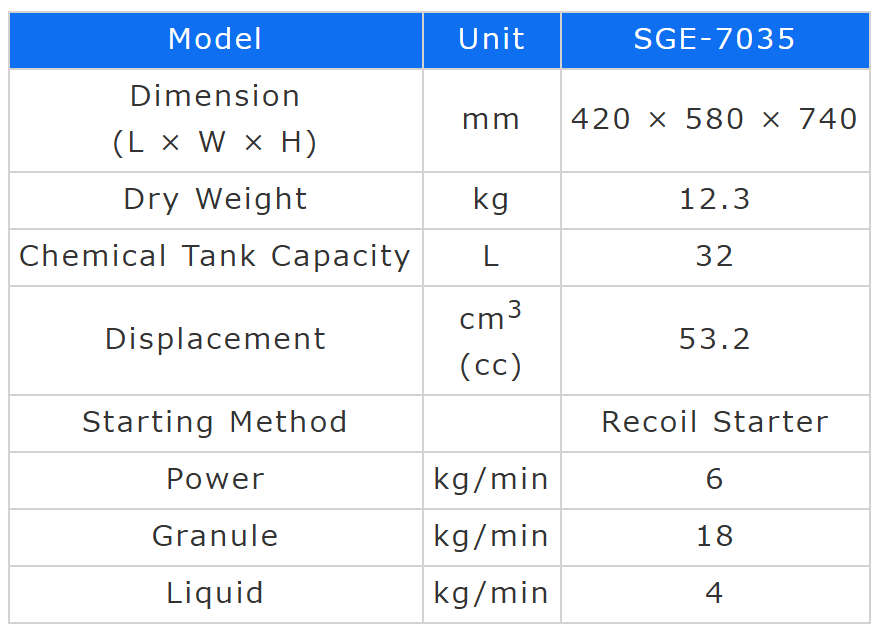This screenshot has width=879, height=633.
Task: Click the Displacement row label
Action: tap(215, 339)
